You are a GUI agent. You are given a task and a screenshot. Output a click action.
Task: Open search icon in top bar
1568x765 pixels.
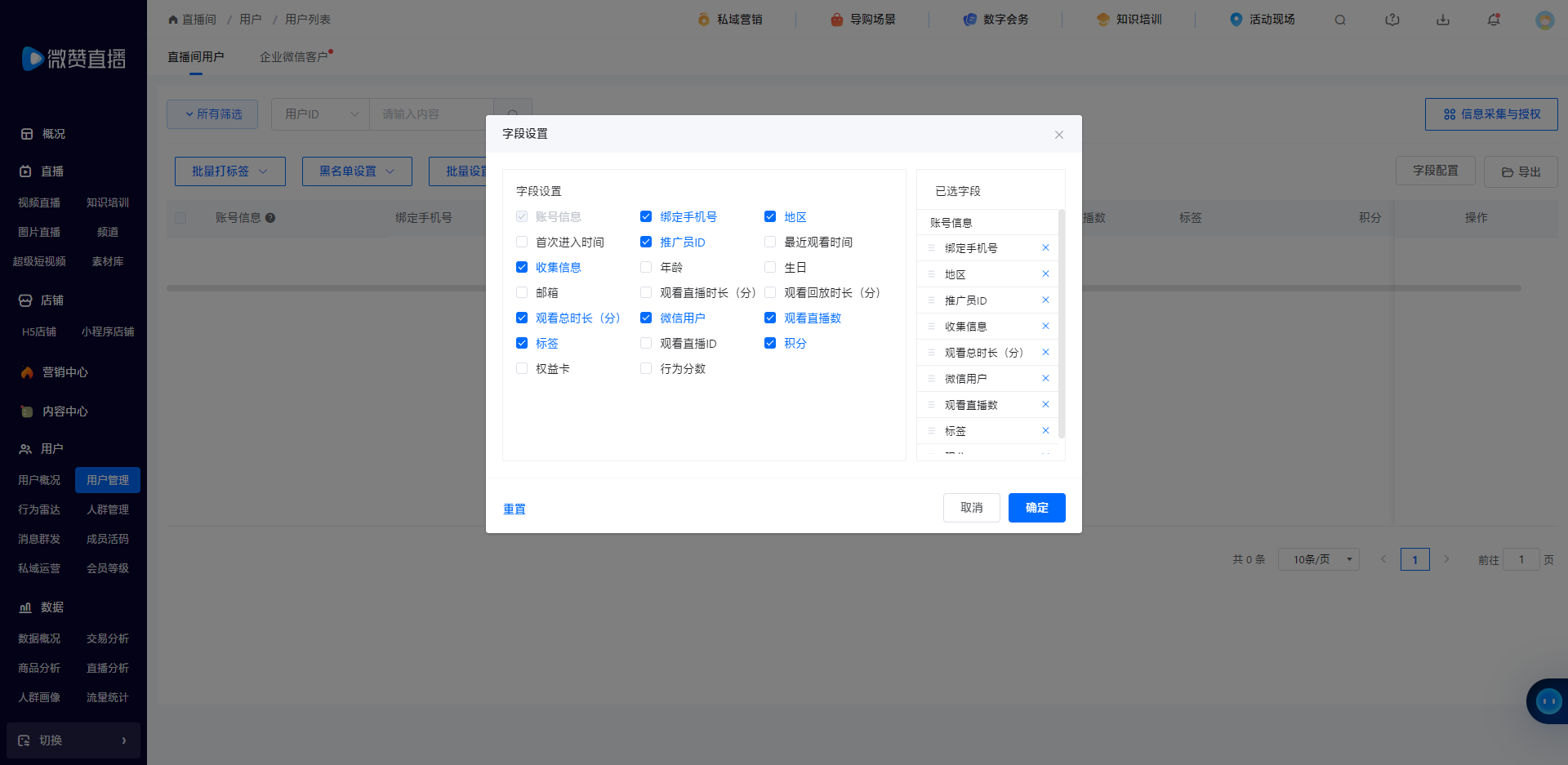1340,20
